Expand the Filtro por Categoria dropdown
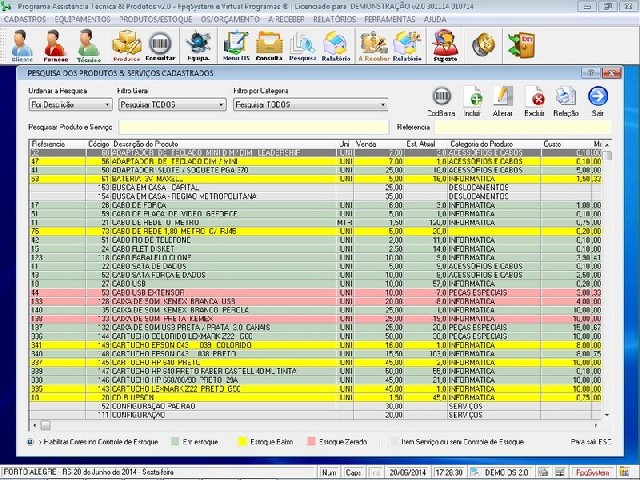640x480 pixels. coord(383,105)
